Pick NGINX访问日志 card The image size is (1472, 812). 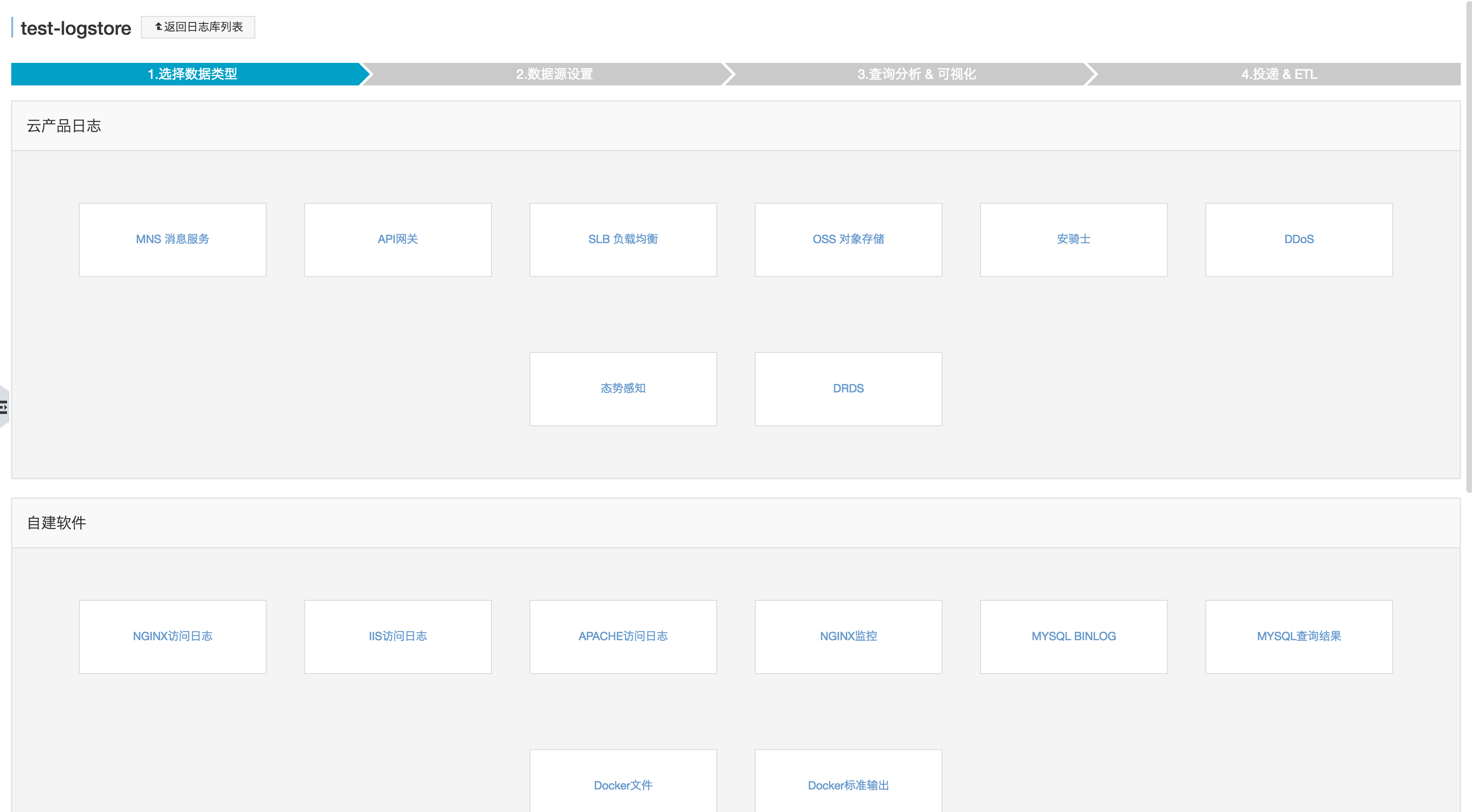tap(173, 636)
